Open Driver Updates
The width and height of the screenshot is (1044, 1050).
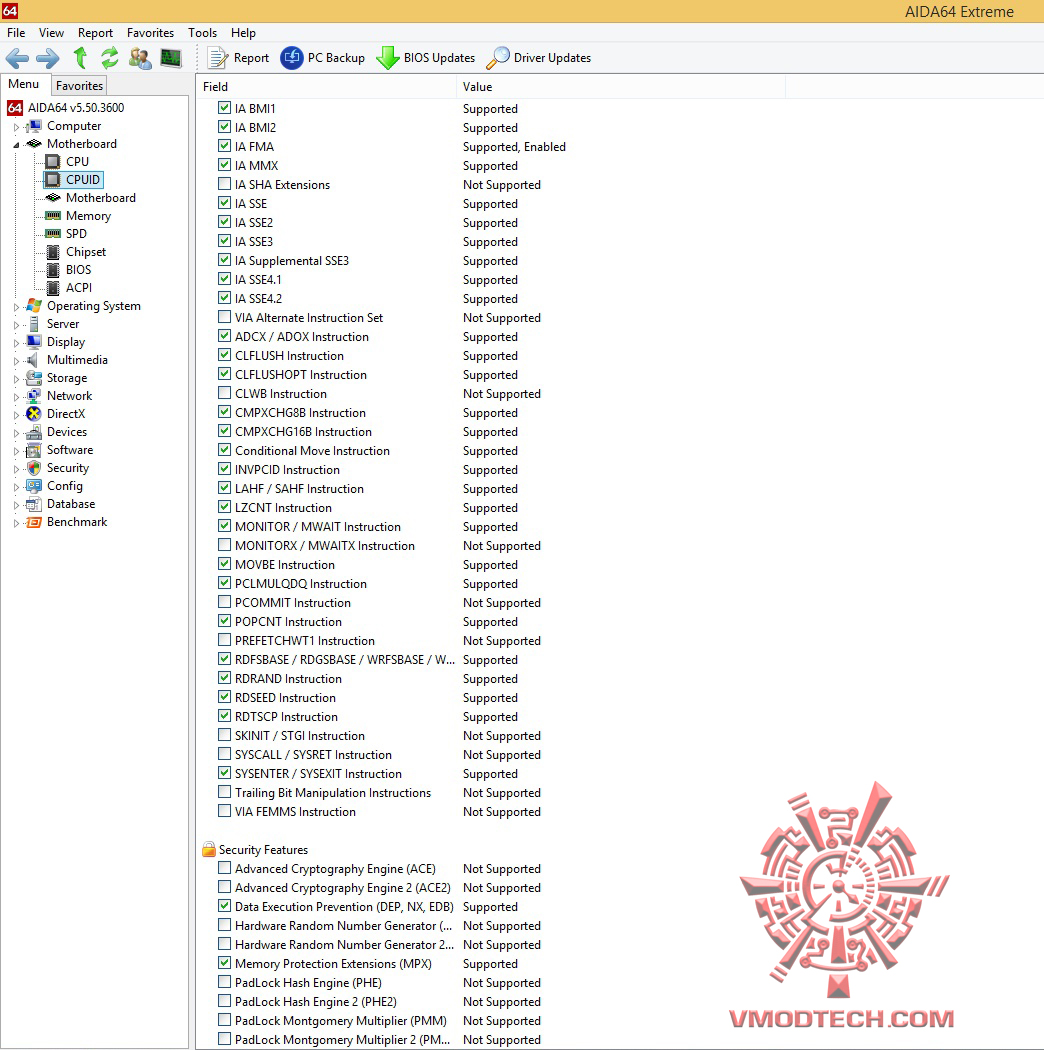[538, 58]
